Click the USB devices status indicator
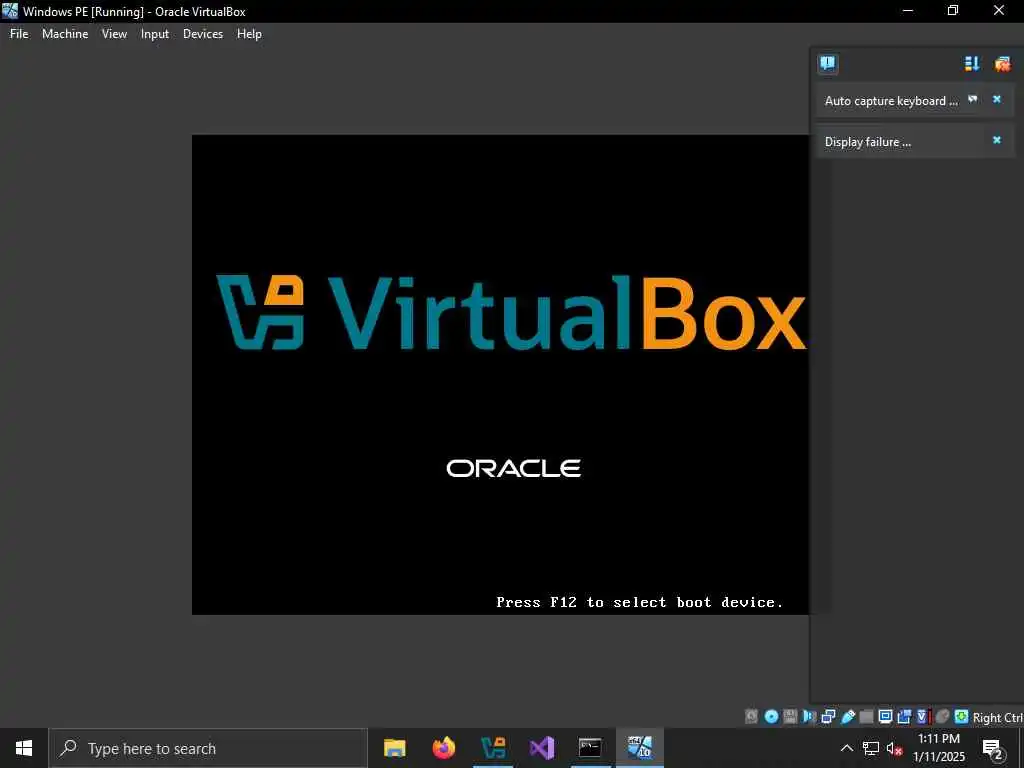The image size is (1024, 768). pos(848,716)
